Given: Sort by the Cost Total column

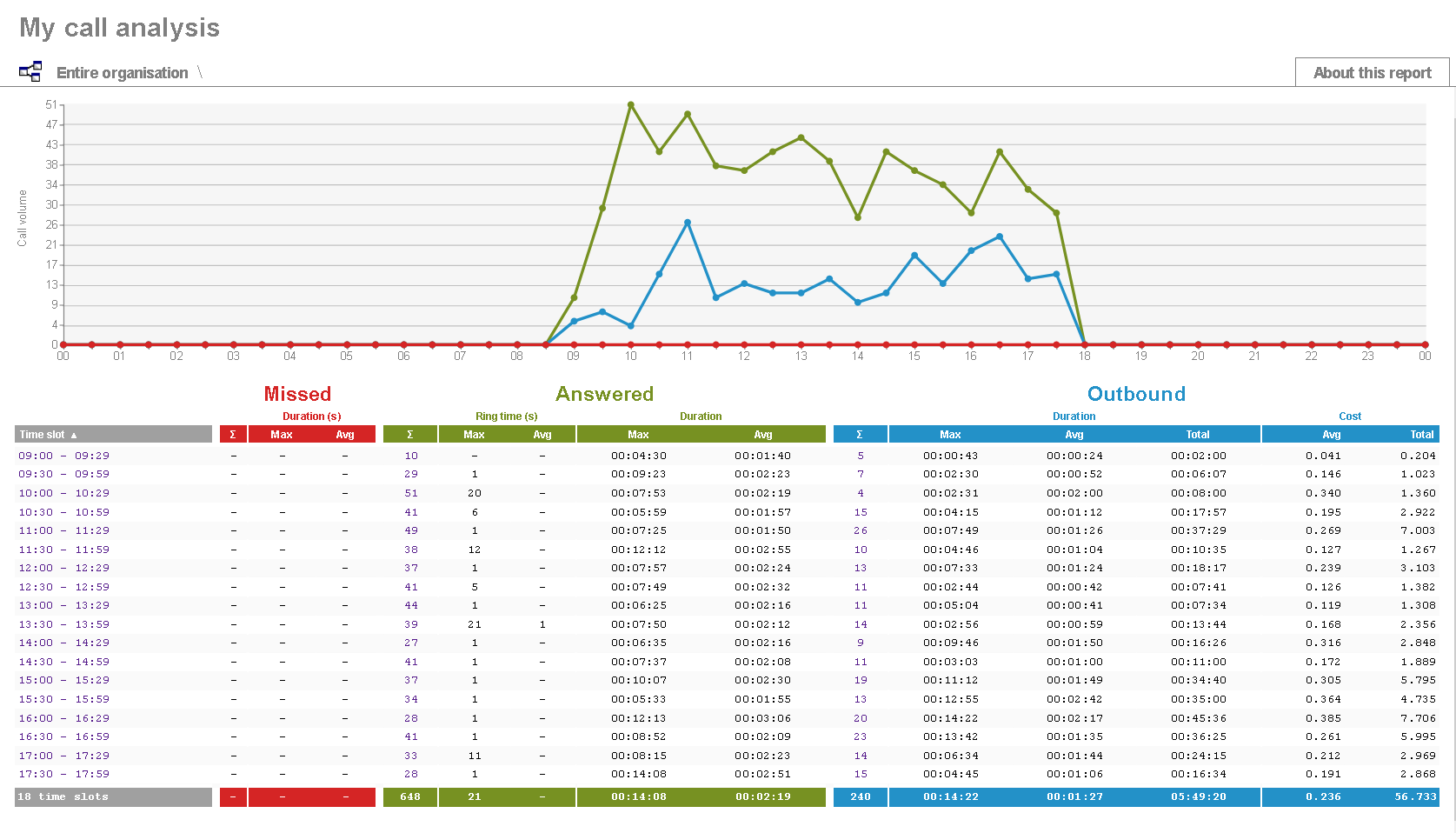Looking at the screenshot, I should pyautogui.click(x=1422, y=434).
